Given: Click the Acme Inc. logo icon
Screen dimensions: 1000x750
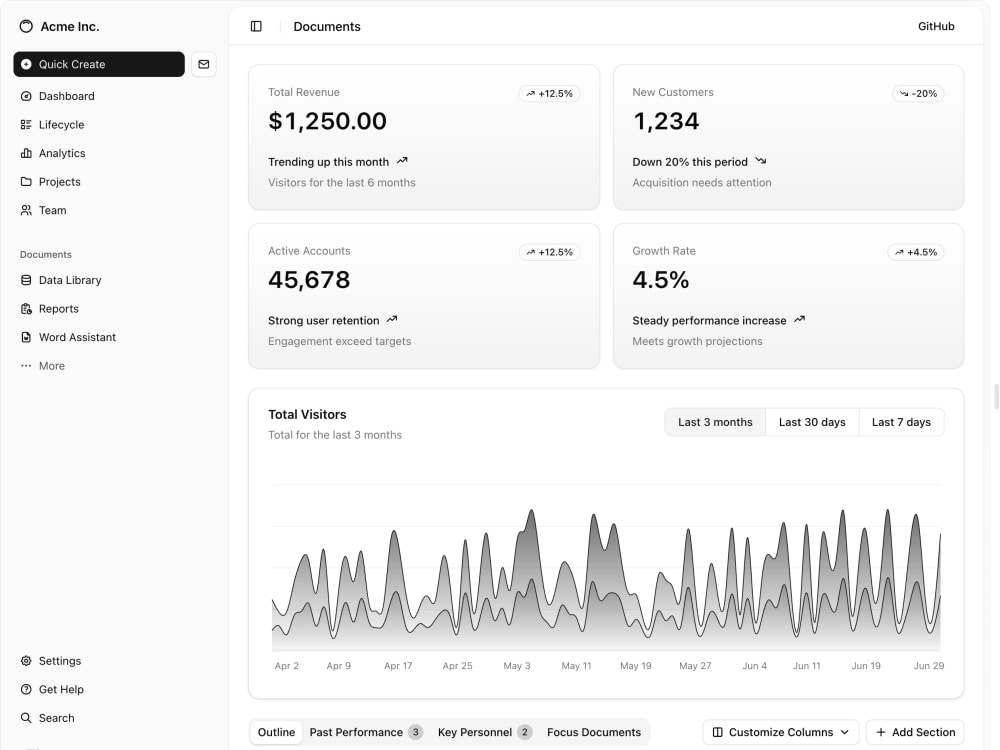Looking at the screenshot, I should point(26,26).
